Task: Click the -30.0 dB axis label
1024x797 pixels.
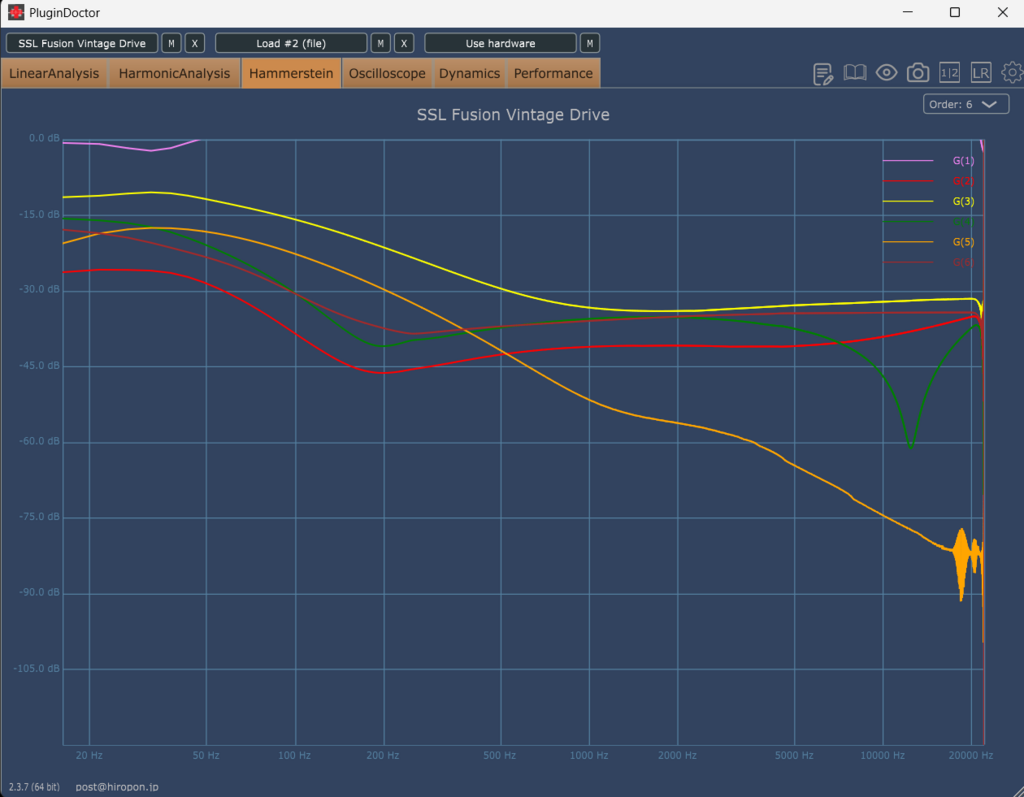Action: 39,289
